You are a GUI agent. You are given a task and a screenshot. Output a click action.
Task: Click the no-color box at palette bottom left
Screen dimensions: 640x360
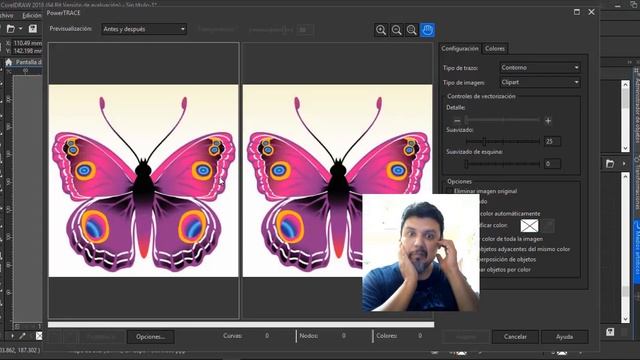point(39,336)
